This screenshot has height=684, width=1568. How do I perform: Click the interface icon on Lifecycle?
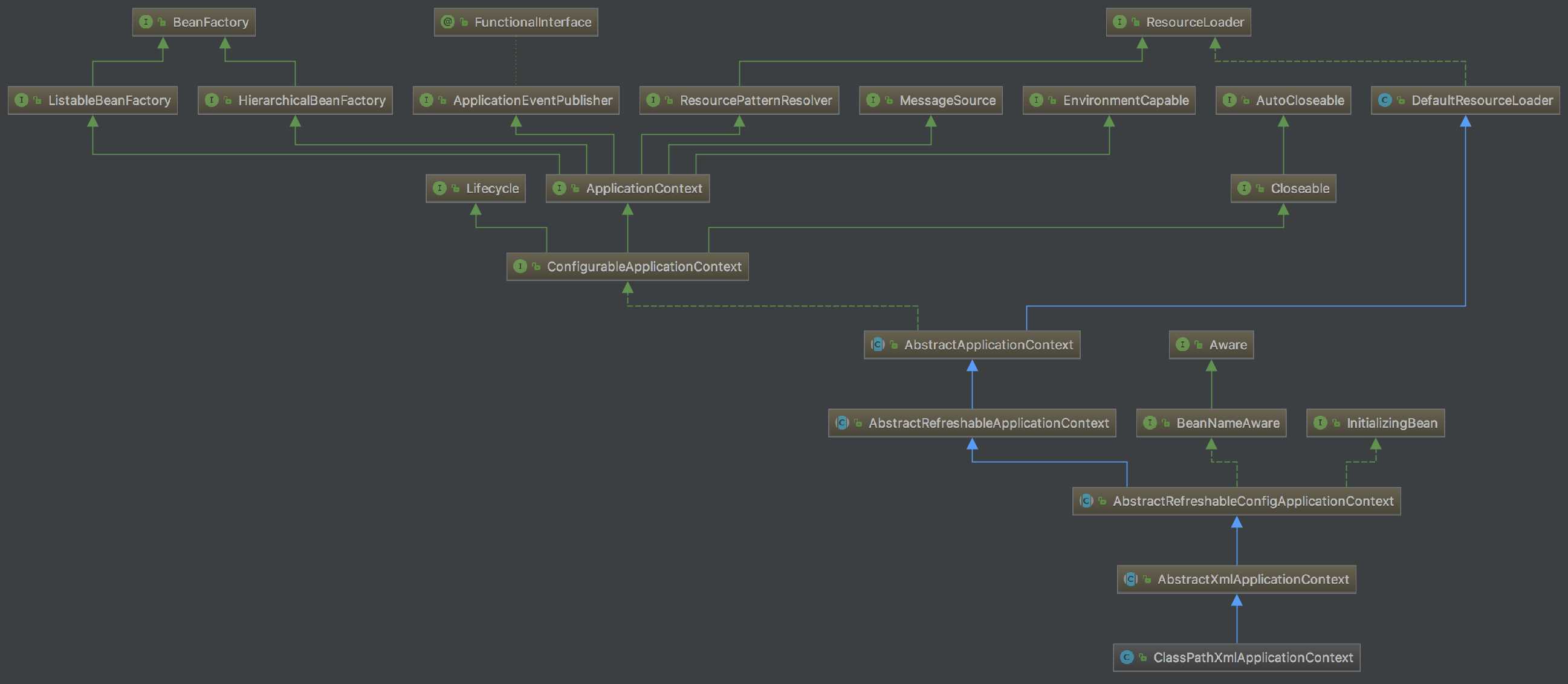pos(439,188)
